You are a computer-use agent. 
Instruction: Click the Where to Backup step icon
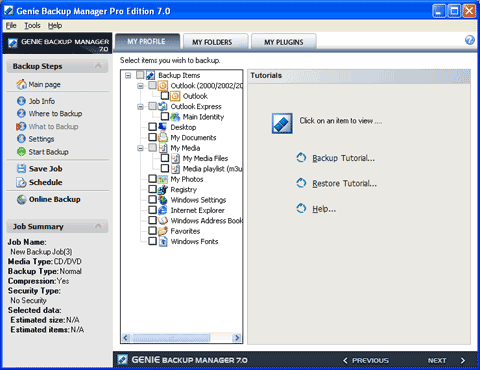[x=21, y=113]
